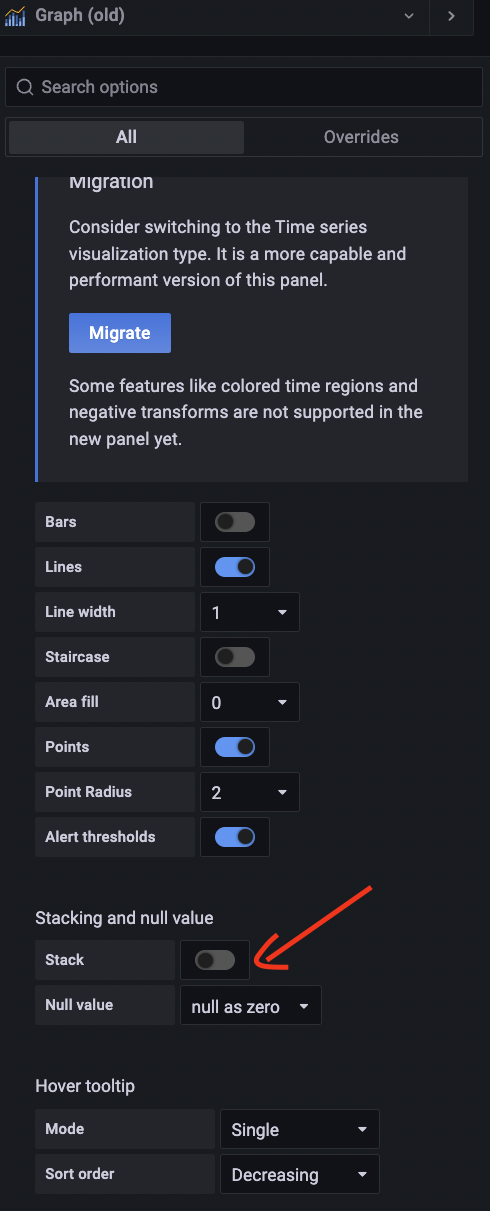Select the All tab
This screenshot has width=490, height=1211.
(126, 137)
